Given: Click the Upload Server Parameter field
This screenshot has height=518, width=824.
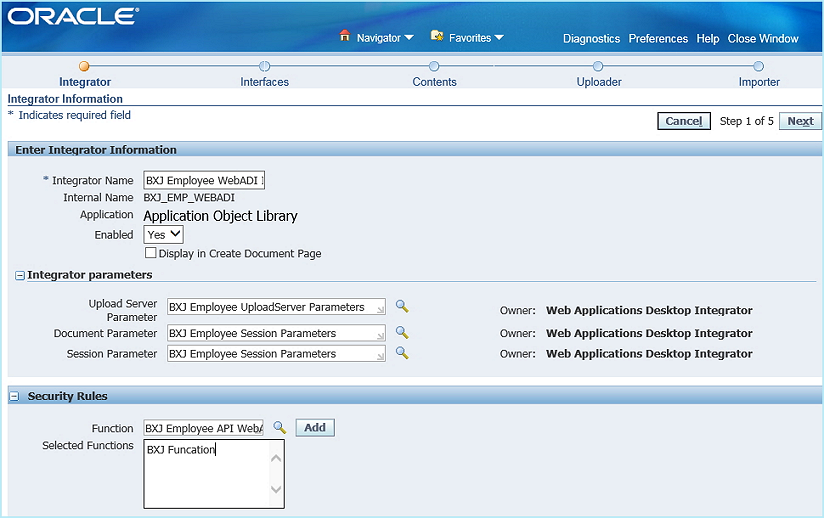Looking at the screenshot, I should [x=276, y=307].
